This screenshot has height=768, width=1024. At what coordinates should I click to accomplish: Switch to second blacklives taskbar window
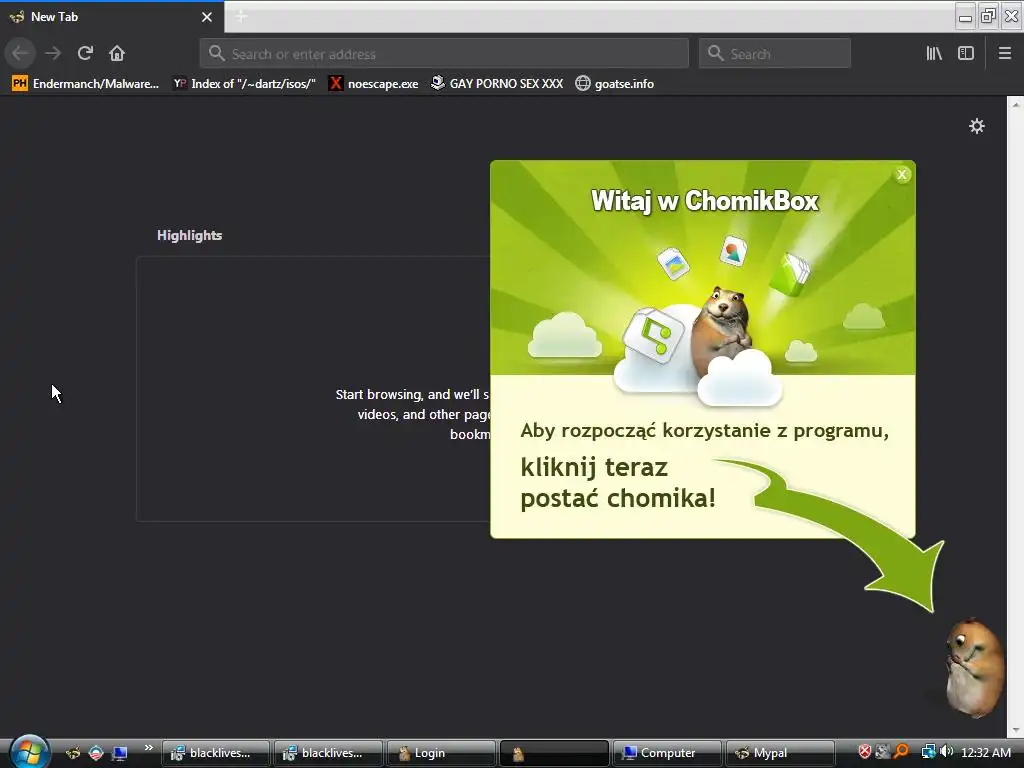328,753
